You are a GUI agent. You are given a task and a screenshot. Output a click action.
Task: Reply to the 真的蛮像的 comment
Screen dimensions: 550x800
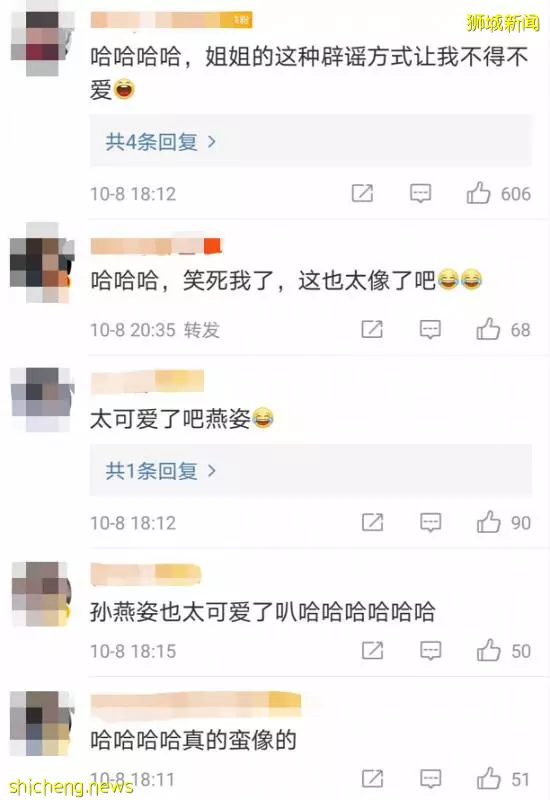coord(431,779)
